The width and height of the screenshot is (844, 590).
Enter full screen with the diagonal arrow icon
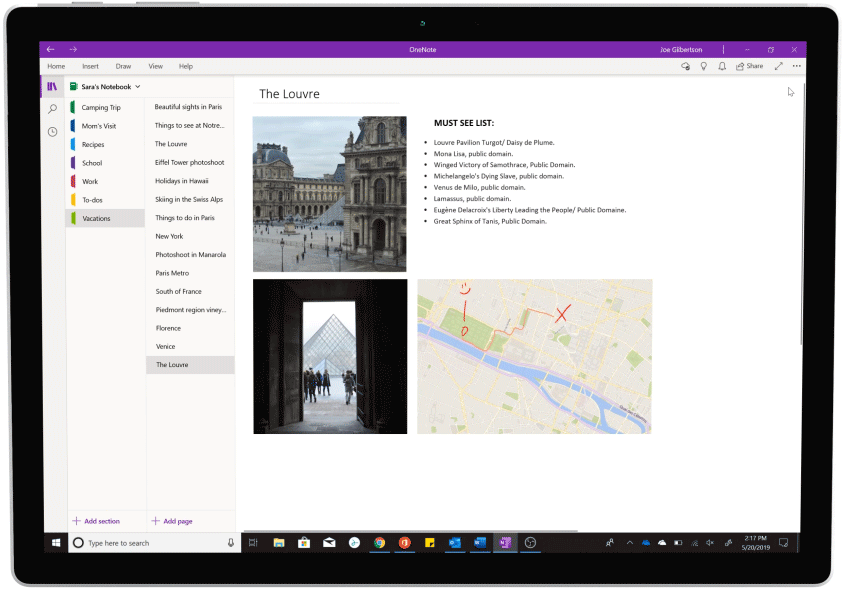[x=778, y=65]
